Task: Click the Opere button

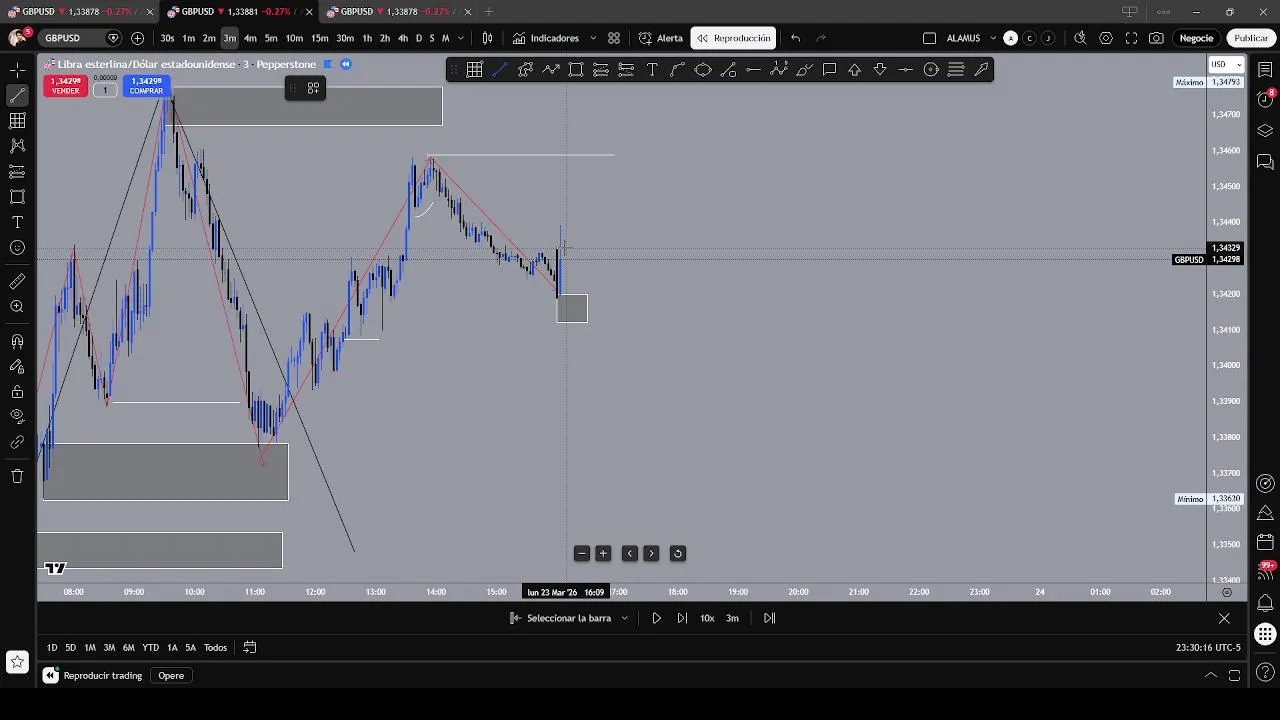Action: pyautogui.click(x=171, y=676)
